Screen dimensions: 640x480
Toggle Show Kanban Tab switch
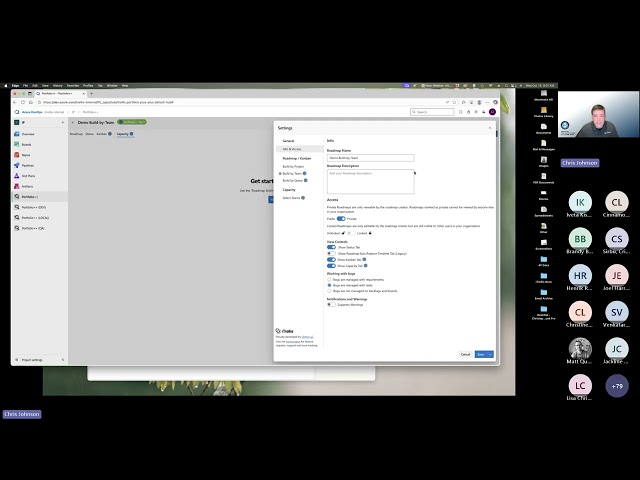[331, 260]
